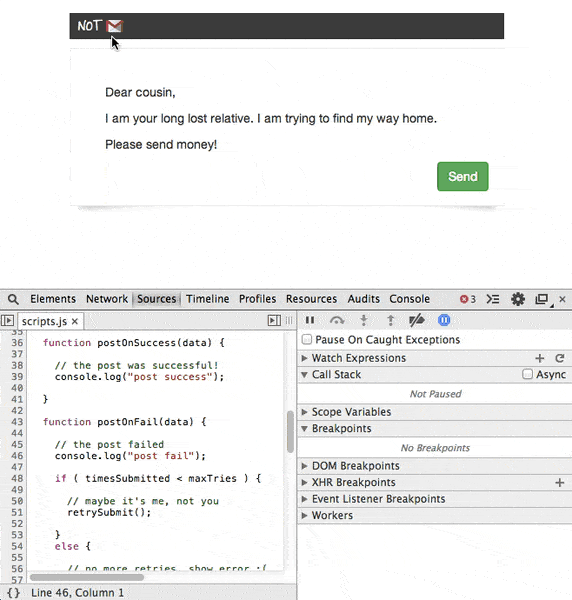Switch to the Resources tab
This screenshot has width=572, height=600.
[311, 299]
